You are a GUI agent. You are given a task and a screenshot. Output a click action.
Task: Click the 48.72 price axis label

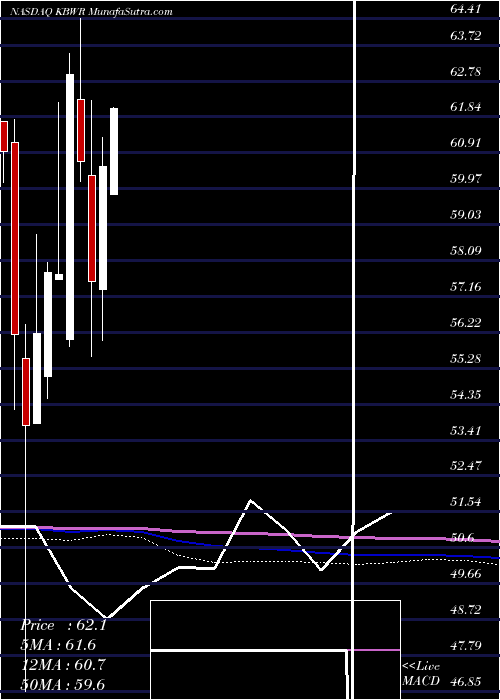[x=466, y=610]
